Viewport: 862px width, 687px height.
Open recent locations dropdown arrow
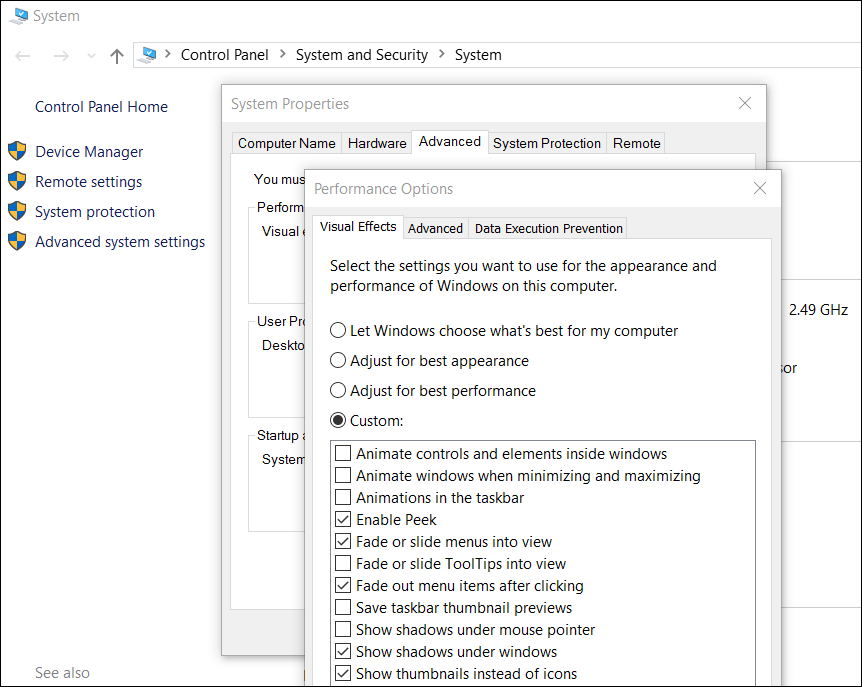91,56
